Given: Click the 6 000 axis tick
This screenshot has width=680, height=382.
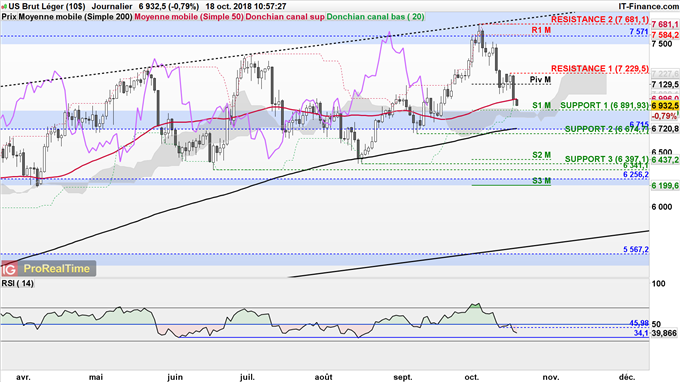Looking at the screenshot, I should pos(662,207).
